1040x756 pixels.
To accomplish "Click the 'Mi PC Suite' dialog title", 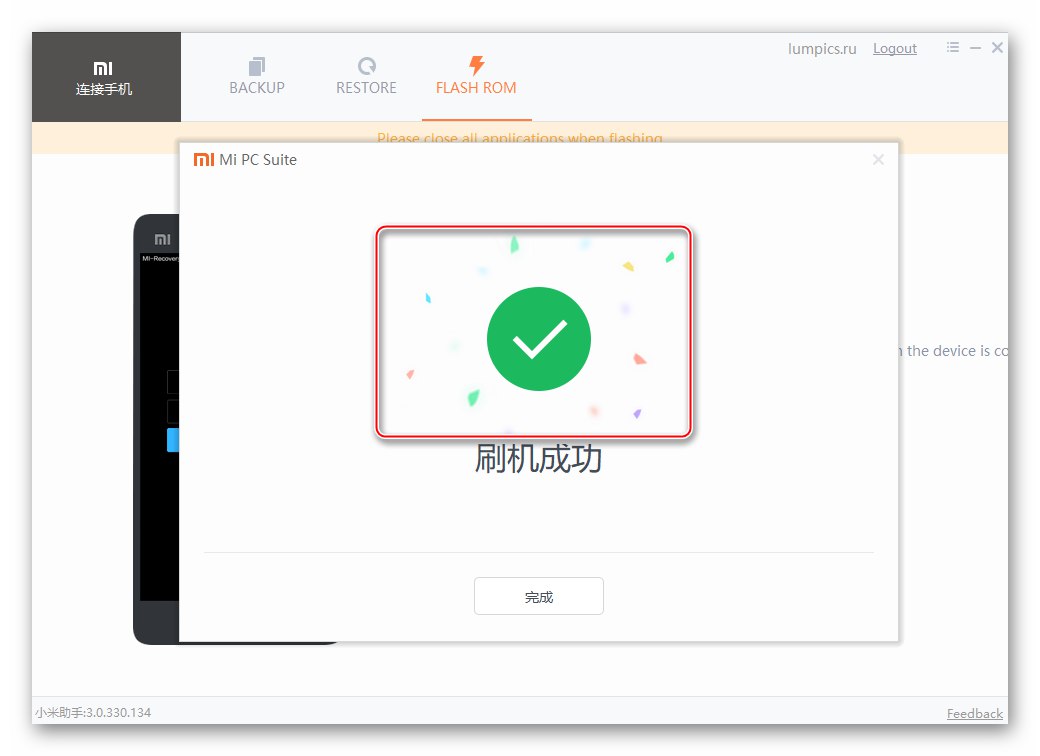I will pos(258,160).
